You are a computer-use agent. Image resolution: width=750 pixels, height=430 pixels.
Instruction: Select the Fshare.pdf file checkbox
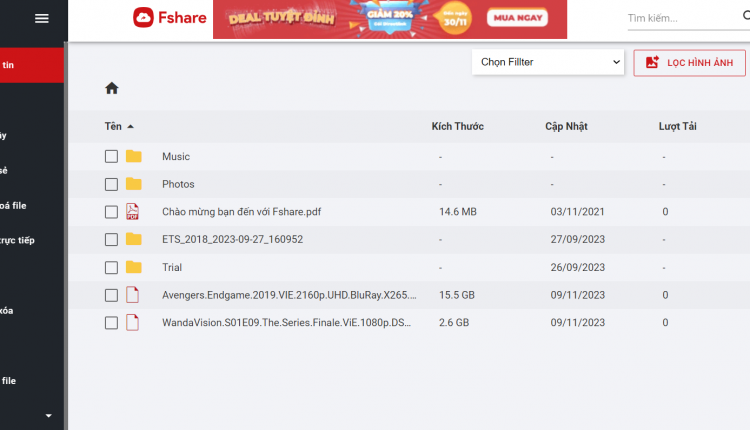(x=111, y=212)
